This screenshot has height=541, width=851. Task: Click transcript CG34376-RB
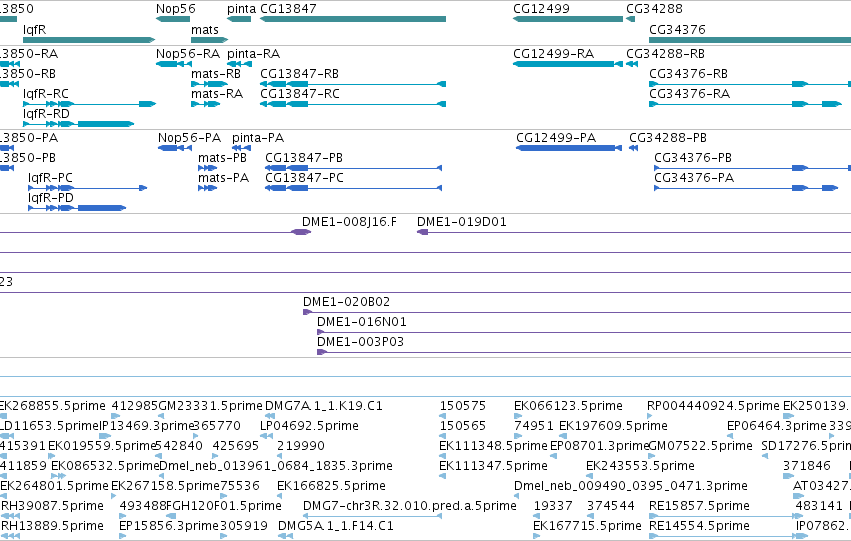point(750,84)
